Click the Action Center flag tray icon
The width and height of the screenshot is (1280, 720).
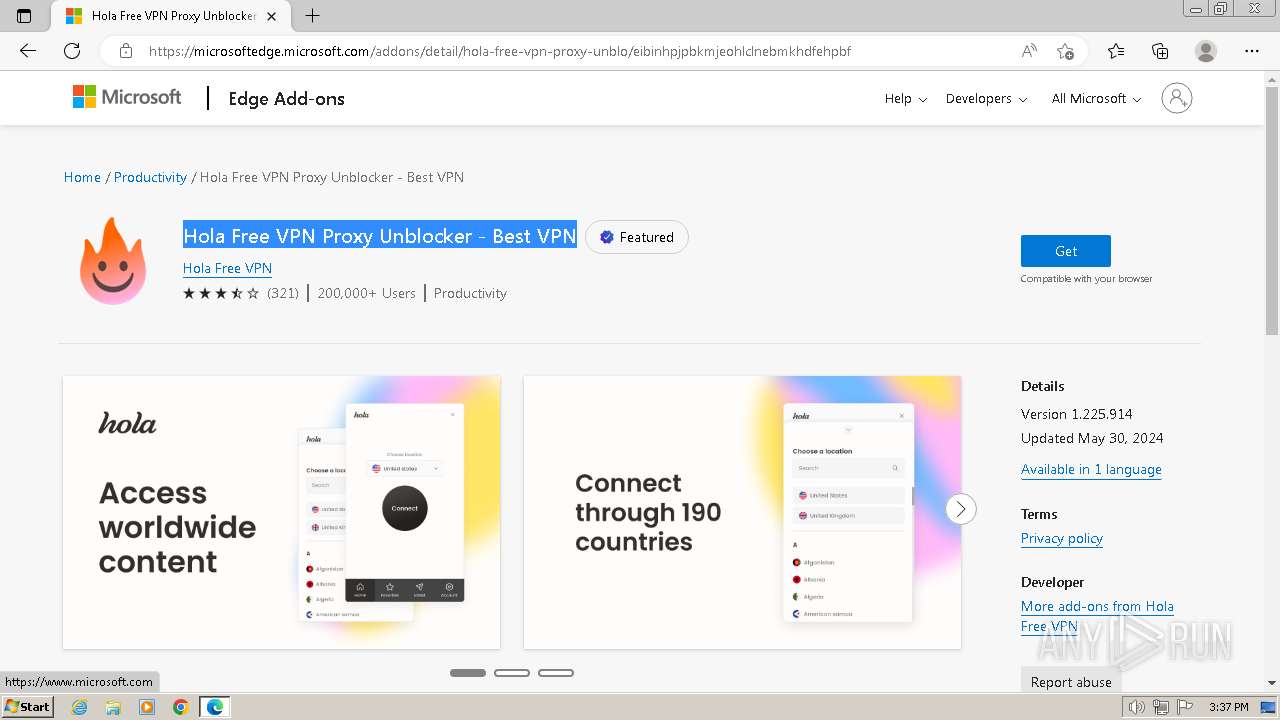pos(1187,707)
